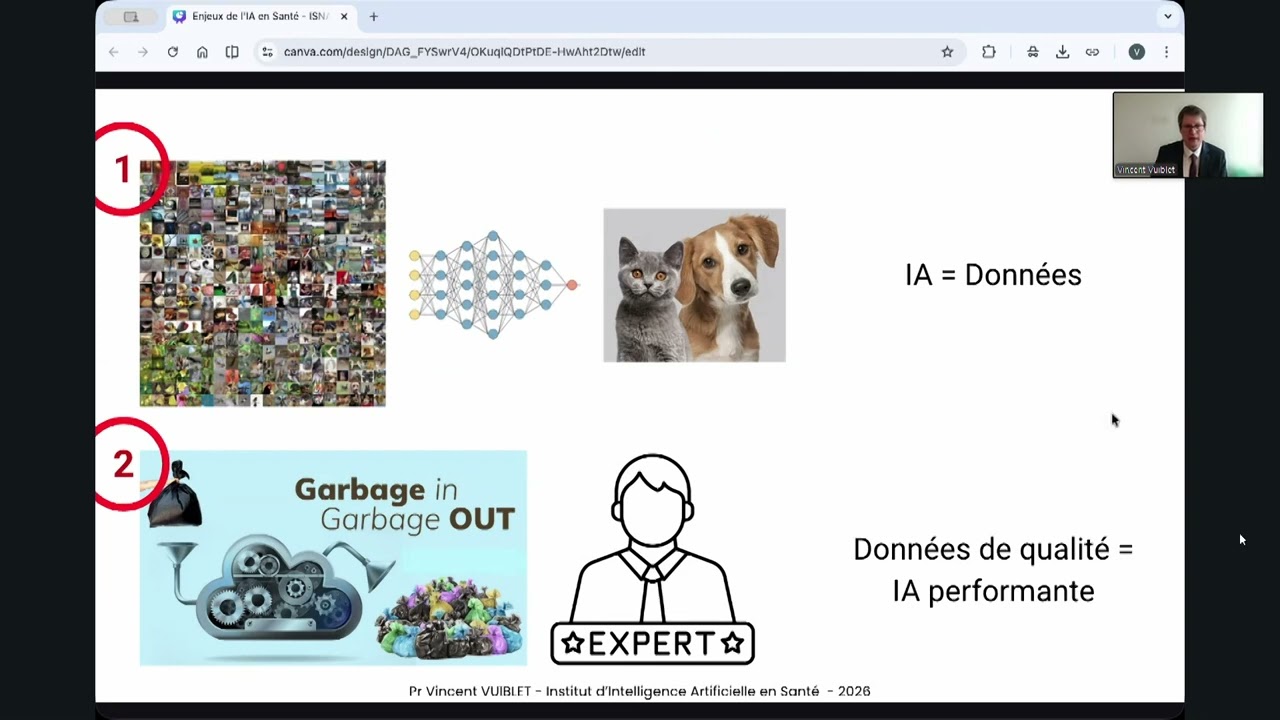The image size is (1280, 720).
Task: Open a new browser tab
Action: (374, 17)
